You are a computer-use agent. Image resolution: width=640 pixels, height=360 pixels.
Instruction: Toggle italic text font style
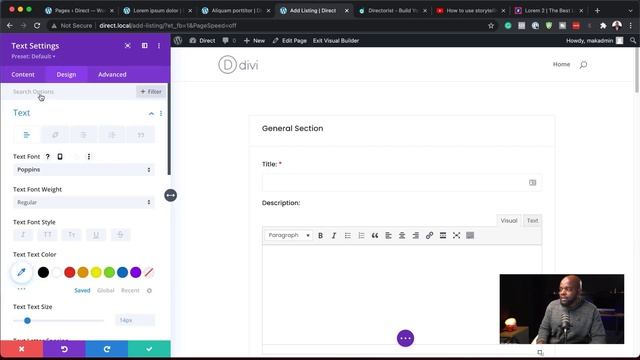click(23, 235)
